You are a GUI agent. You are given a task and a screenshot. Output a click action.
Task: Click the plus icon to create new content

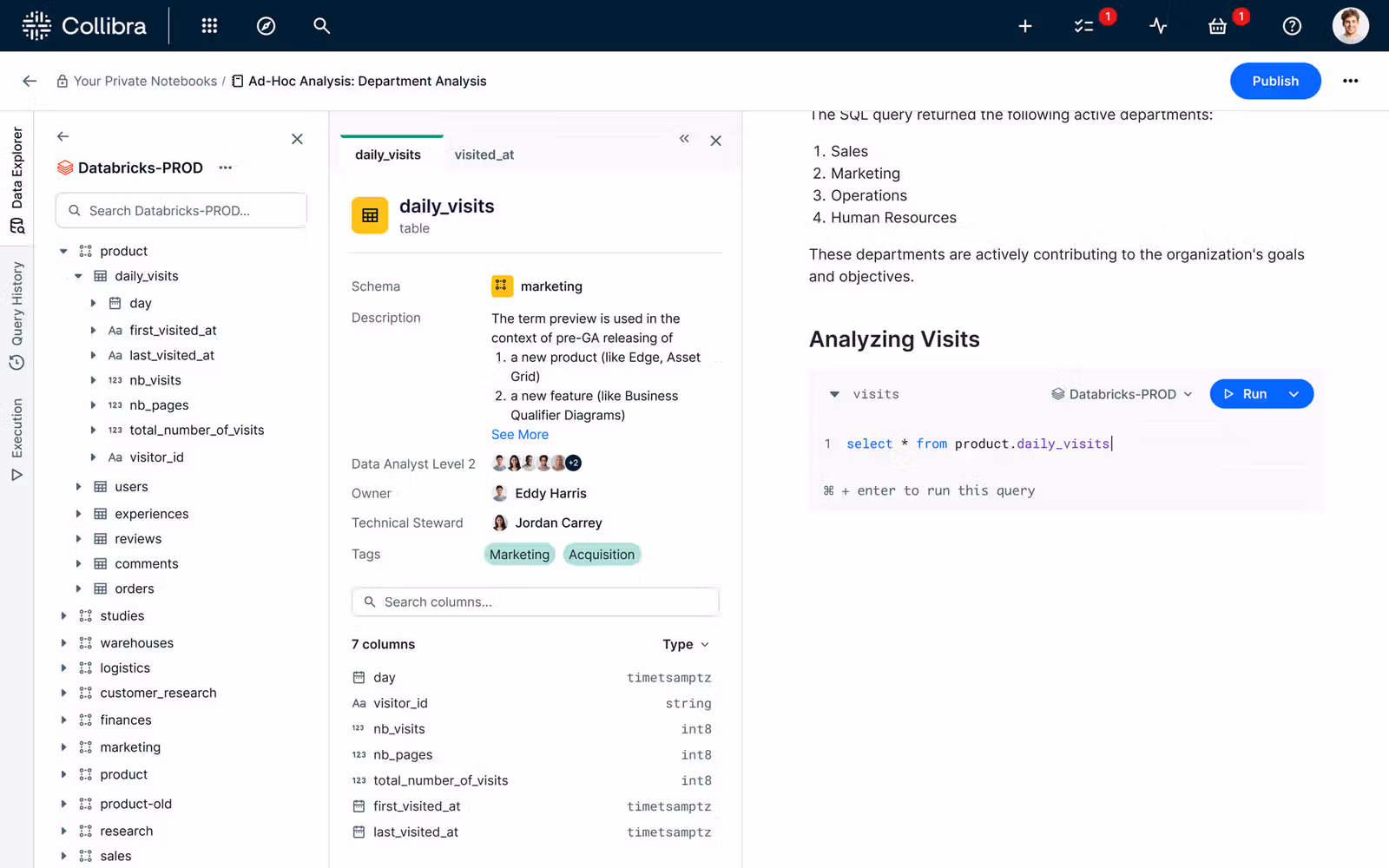[x=1025, y=25]
